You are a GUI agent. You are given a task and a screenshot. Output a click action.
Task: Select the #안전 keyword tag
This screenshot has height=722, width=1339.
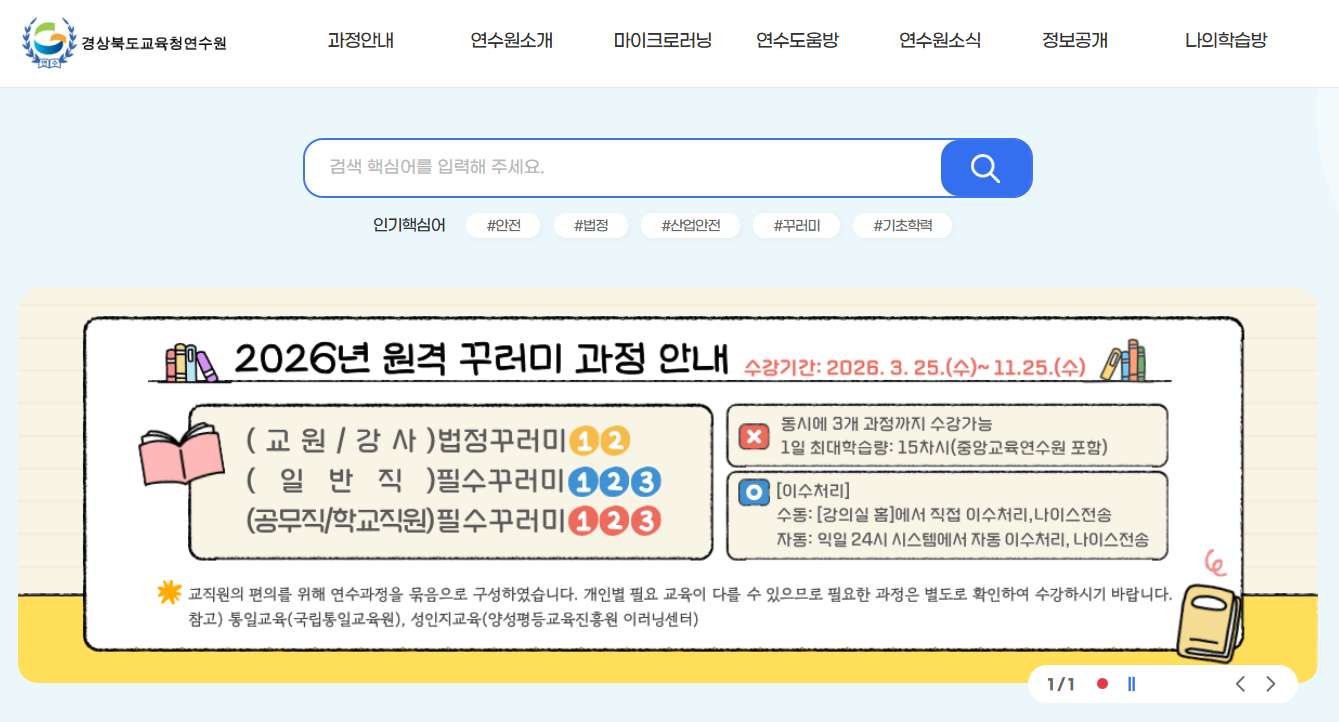[503, 226]
